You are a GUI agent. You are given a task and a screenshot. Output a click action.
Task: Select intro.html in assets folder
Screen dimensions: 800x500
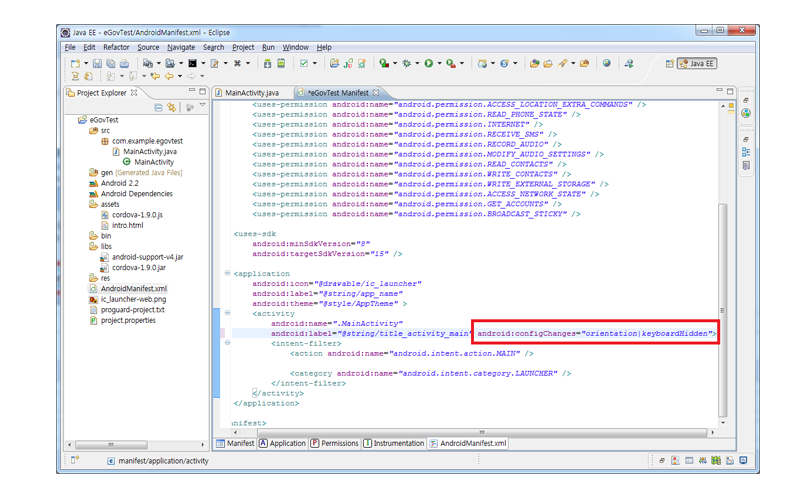126,225
